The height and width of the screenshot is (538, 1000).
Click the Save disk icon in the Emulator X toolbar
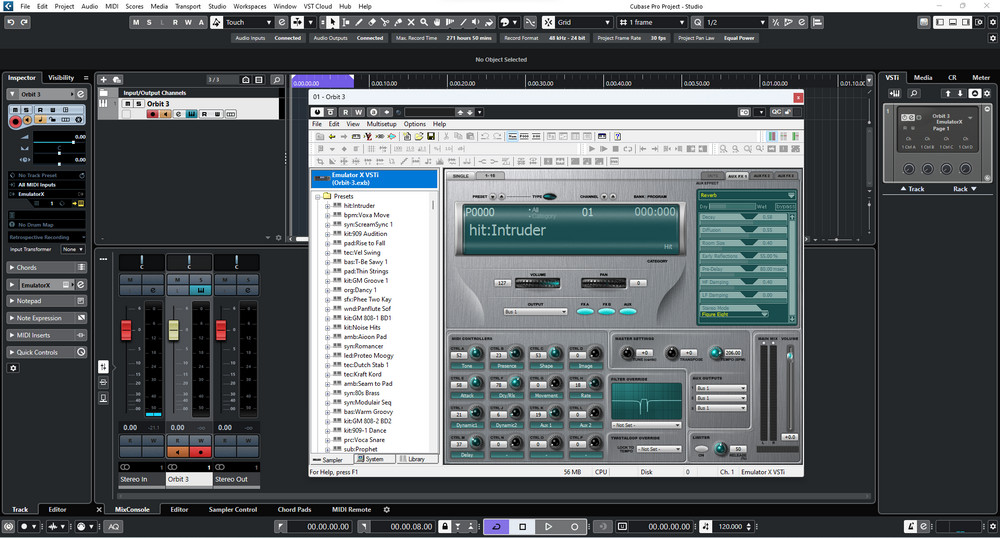tap(430, 136)
